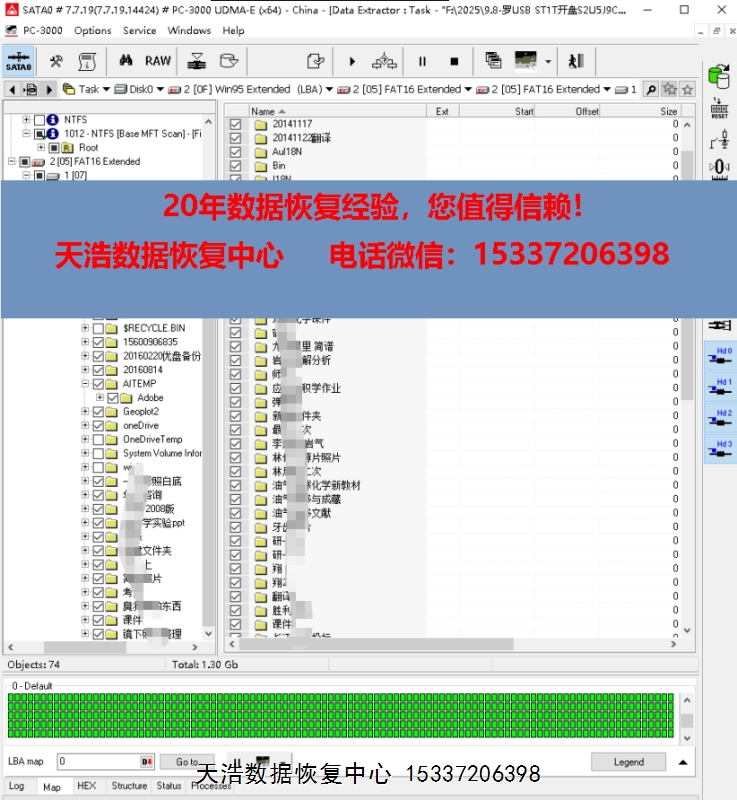The height and width of the screenshot is (800, 737).
Task: Collapse the AITEMP tree folder
Action: pos(86,384)
